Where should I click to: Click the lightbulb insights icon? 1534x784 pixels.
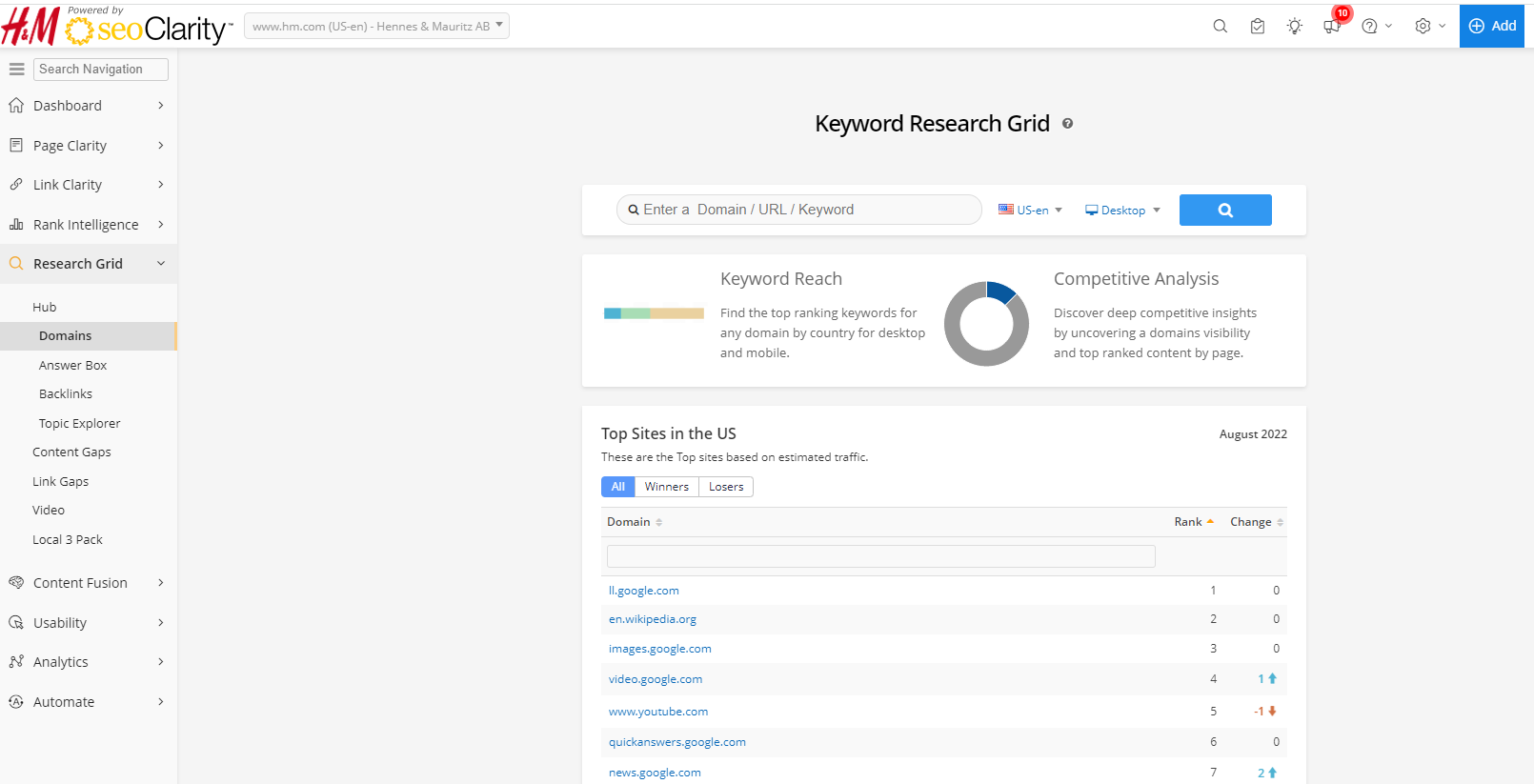point(1294,27)
